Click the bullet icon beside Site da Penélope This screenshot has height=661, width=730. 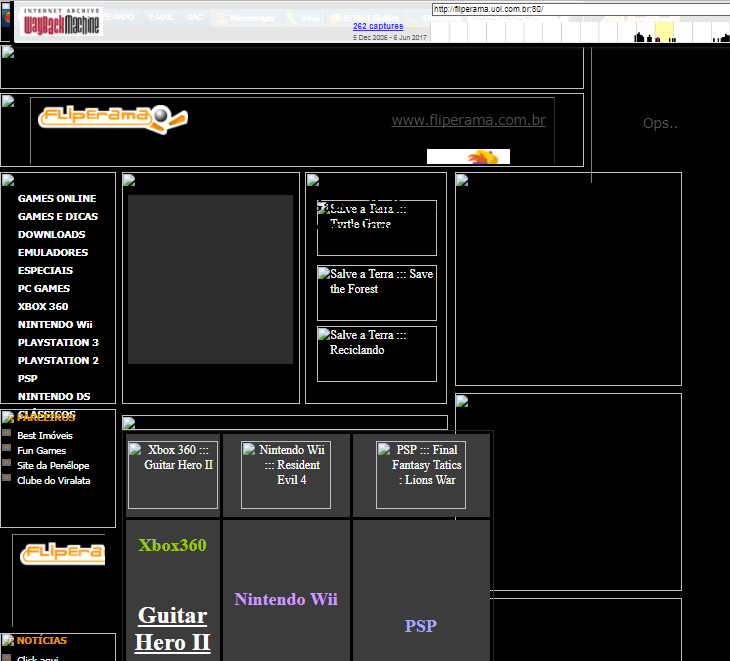tap(7, 463)
